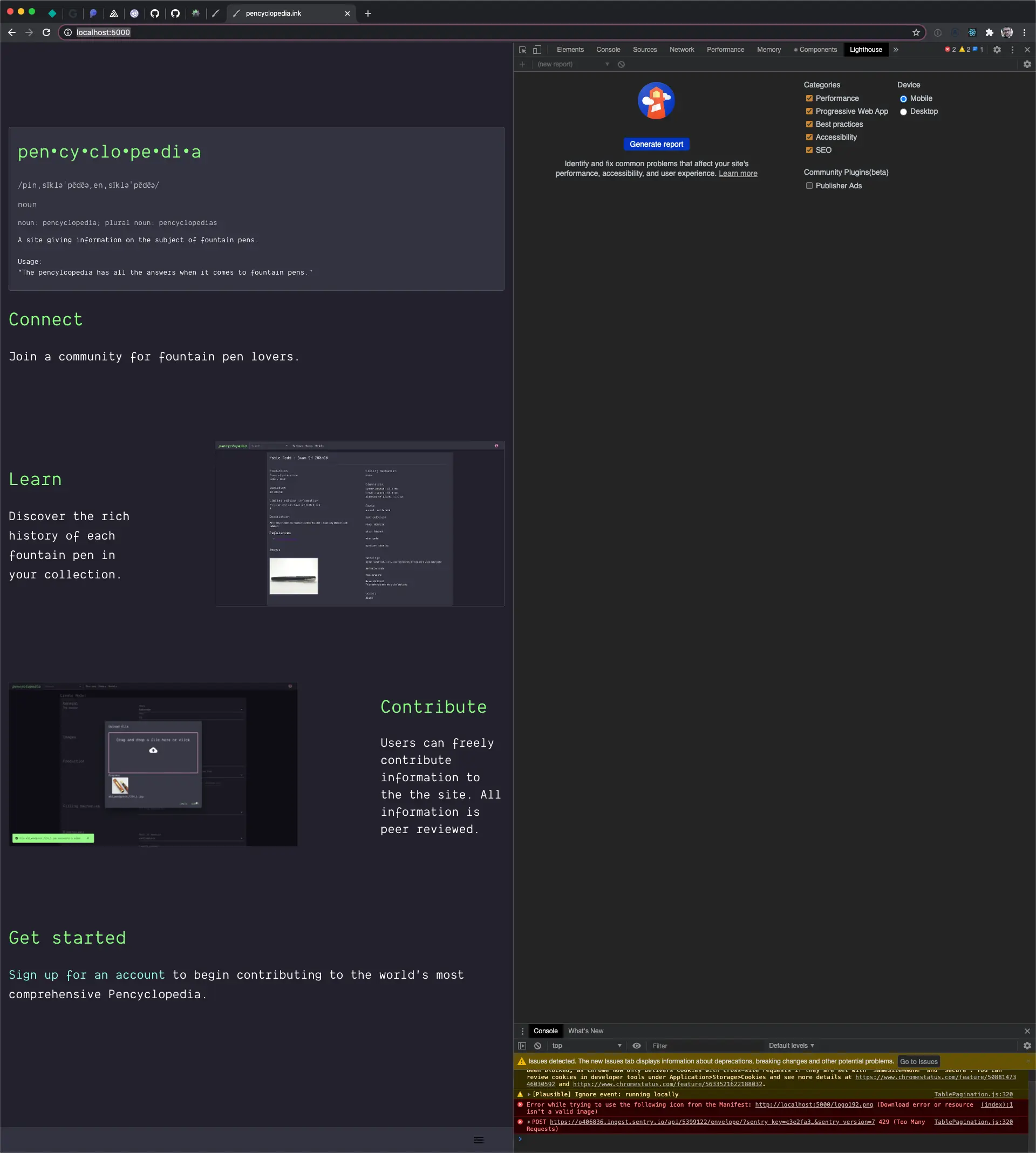Open the Default levels dropdown
The width and height of the screenshot is (1036, 1153).
pos(790,1046)
